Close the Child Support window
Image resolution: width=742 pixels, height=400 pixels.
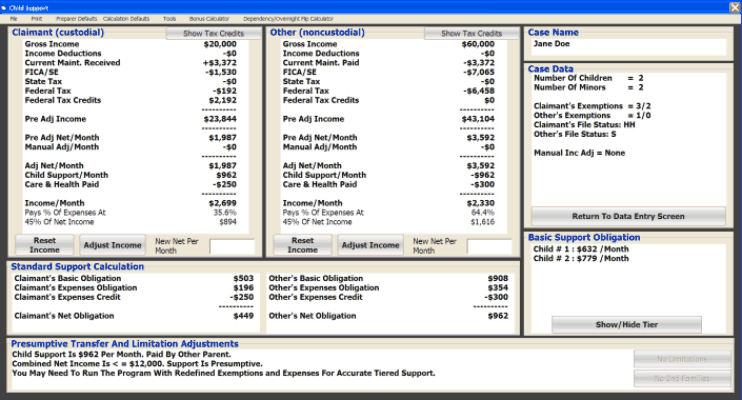(x=733, y=6)
